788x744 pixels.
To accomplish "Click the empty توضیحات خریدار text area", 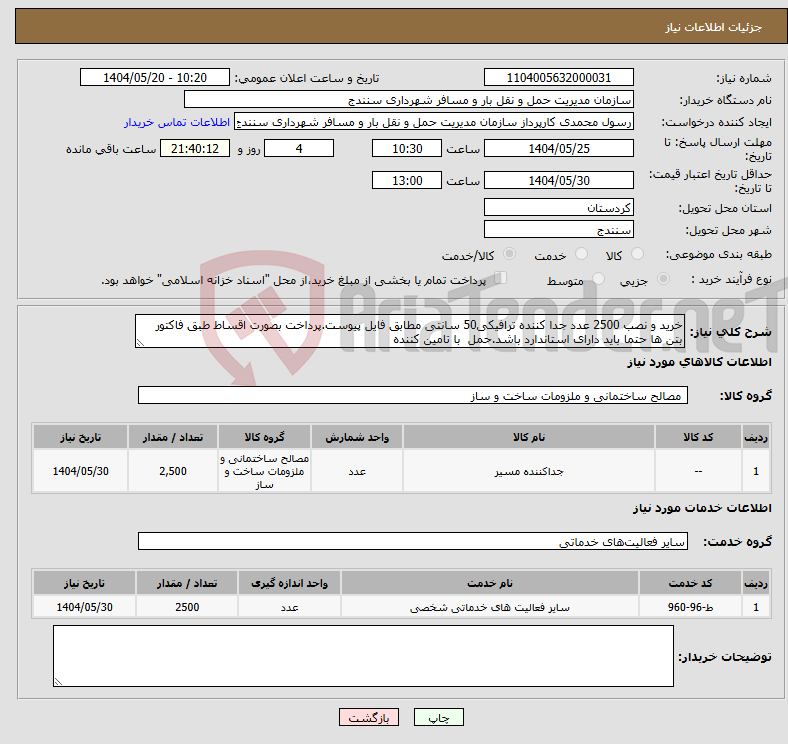I will [x=363, y=657].
